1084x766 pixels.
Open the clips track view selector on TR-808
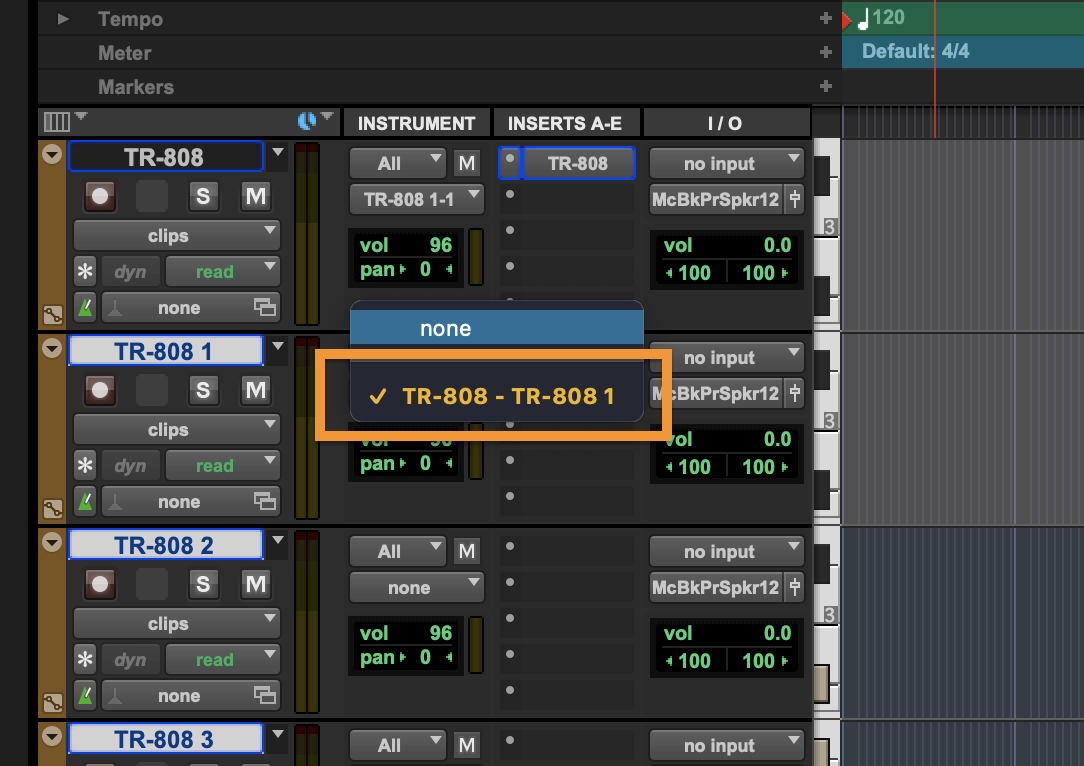[x=176, y=235]
